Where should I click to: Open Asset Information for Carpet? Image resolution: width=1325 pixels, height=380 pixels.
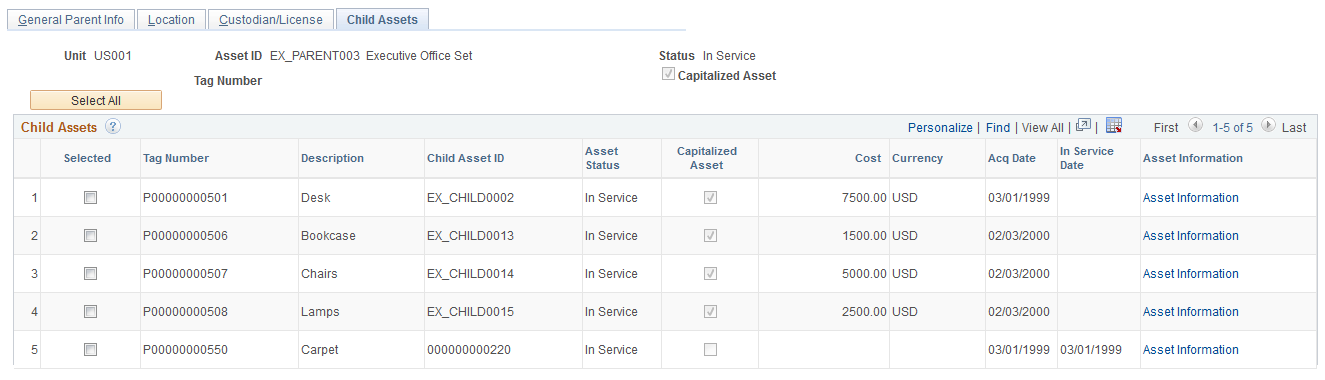(1190, 350)
